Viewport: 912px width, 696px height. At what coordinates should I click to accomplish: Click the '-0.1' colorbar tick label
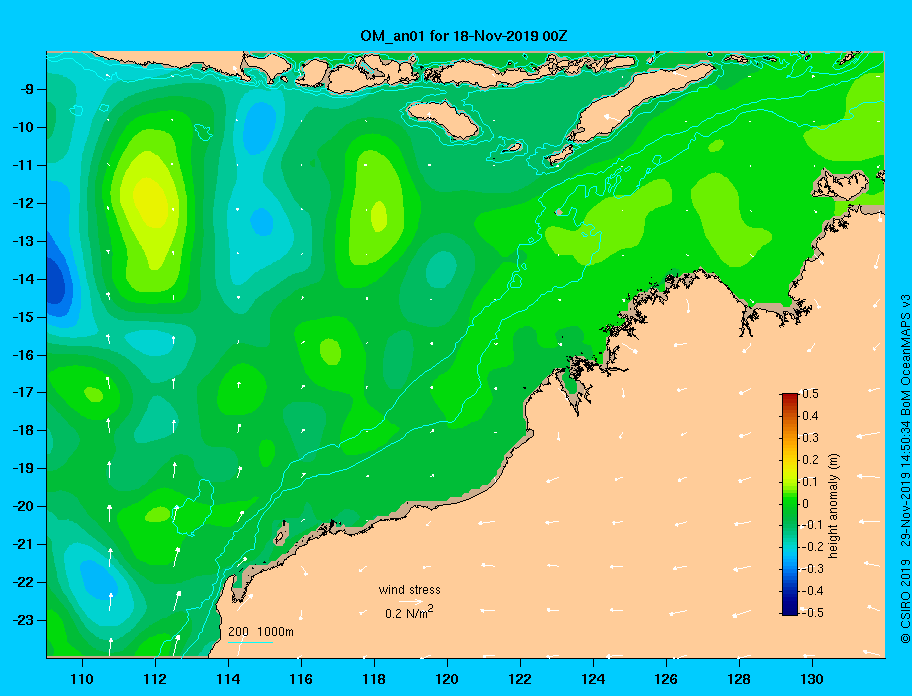[x=812, y=525]
